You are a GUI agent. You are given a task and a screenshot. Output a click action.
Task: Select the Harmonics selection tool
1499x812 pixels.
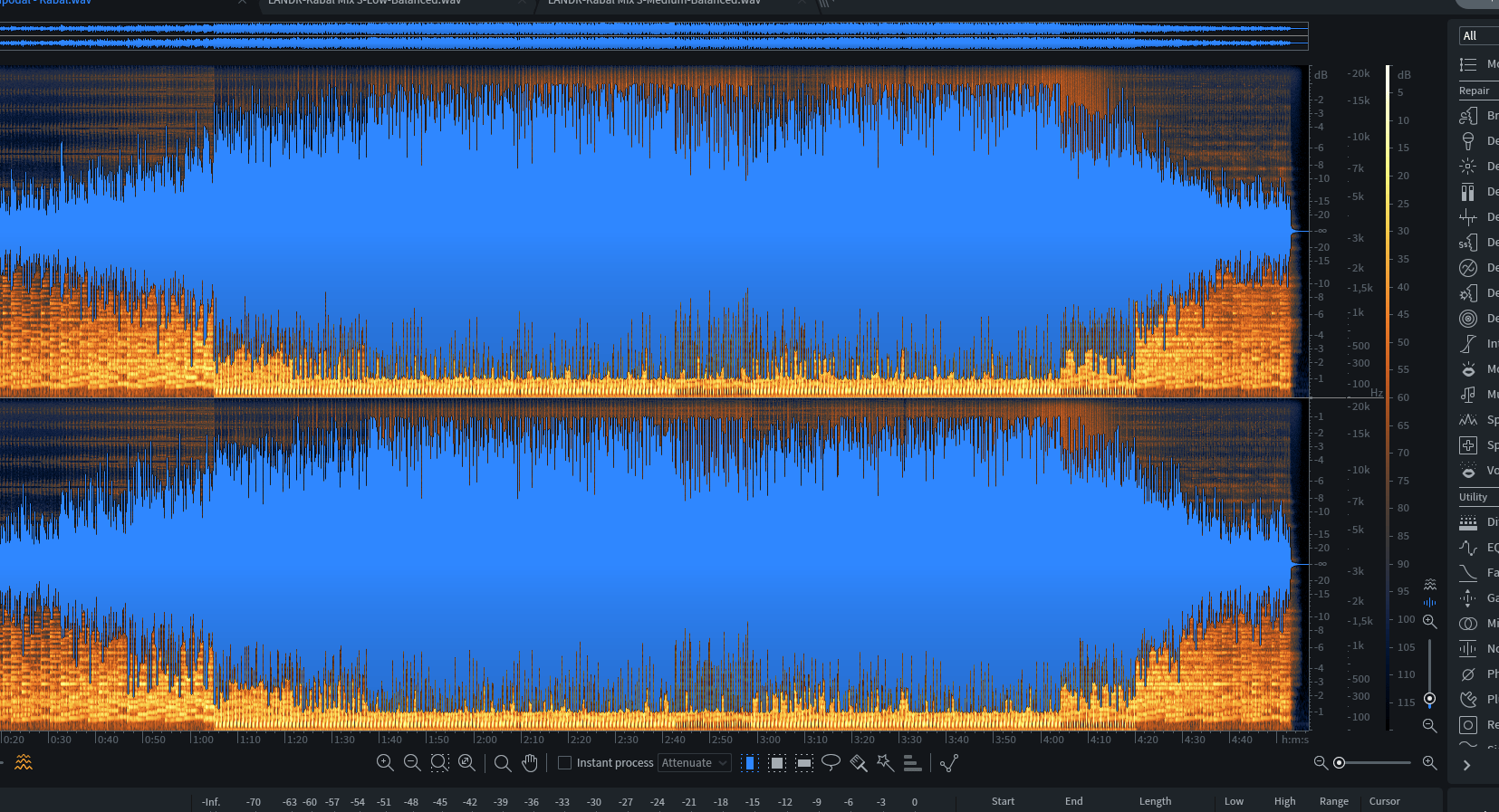coord(912,763)
